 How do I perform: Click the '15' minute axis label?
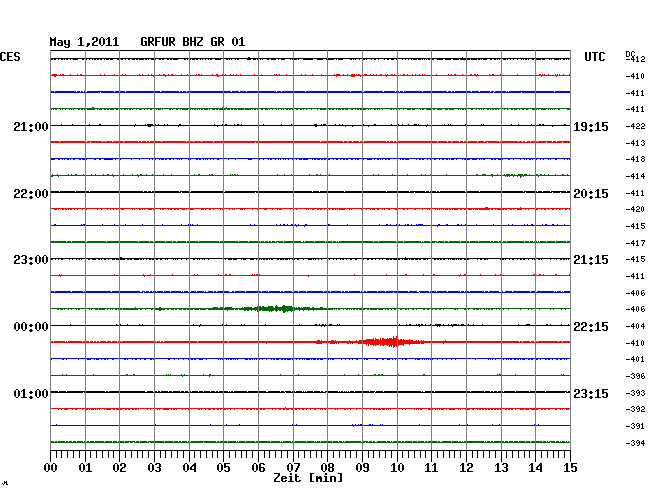[x=570, y=468]
